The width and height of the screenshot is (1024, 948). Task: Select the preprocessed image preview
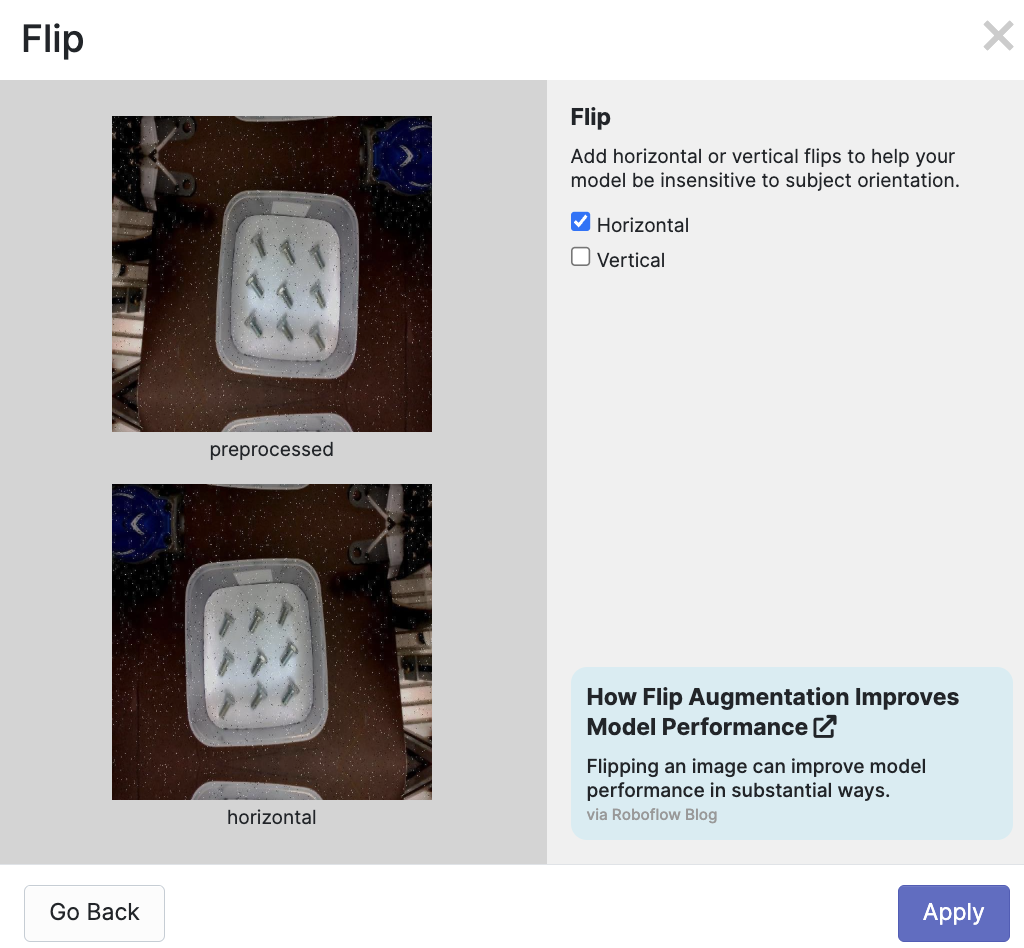[271, 273]
